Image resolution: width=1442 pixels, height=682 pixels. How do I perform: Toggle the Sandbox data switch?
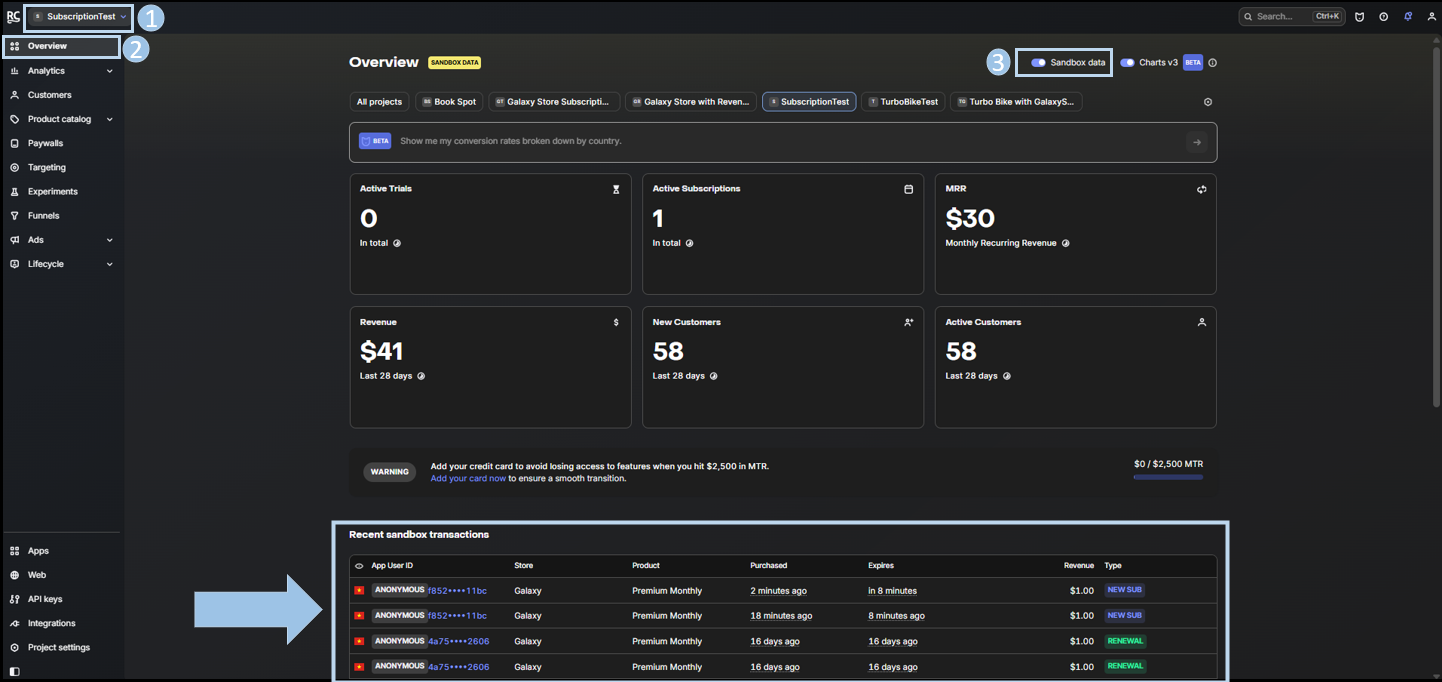(x=1038, y=62)
